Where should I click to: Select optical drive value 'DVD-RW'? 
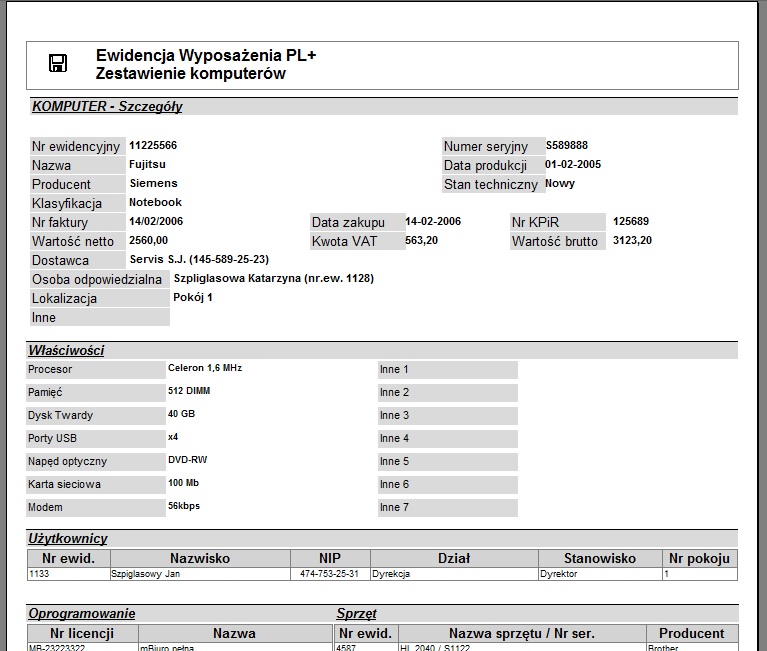[188, 460]
